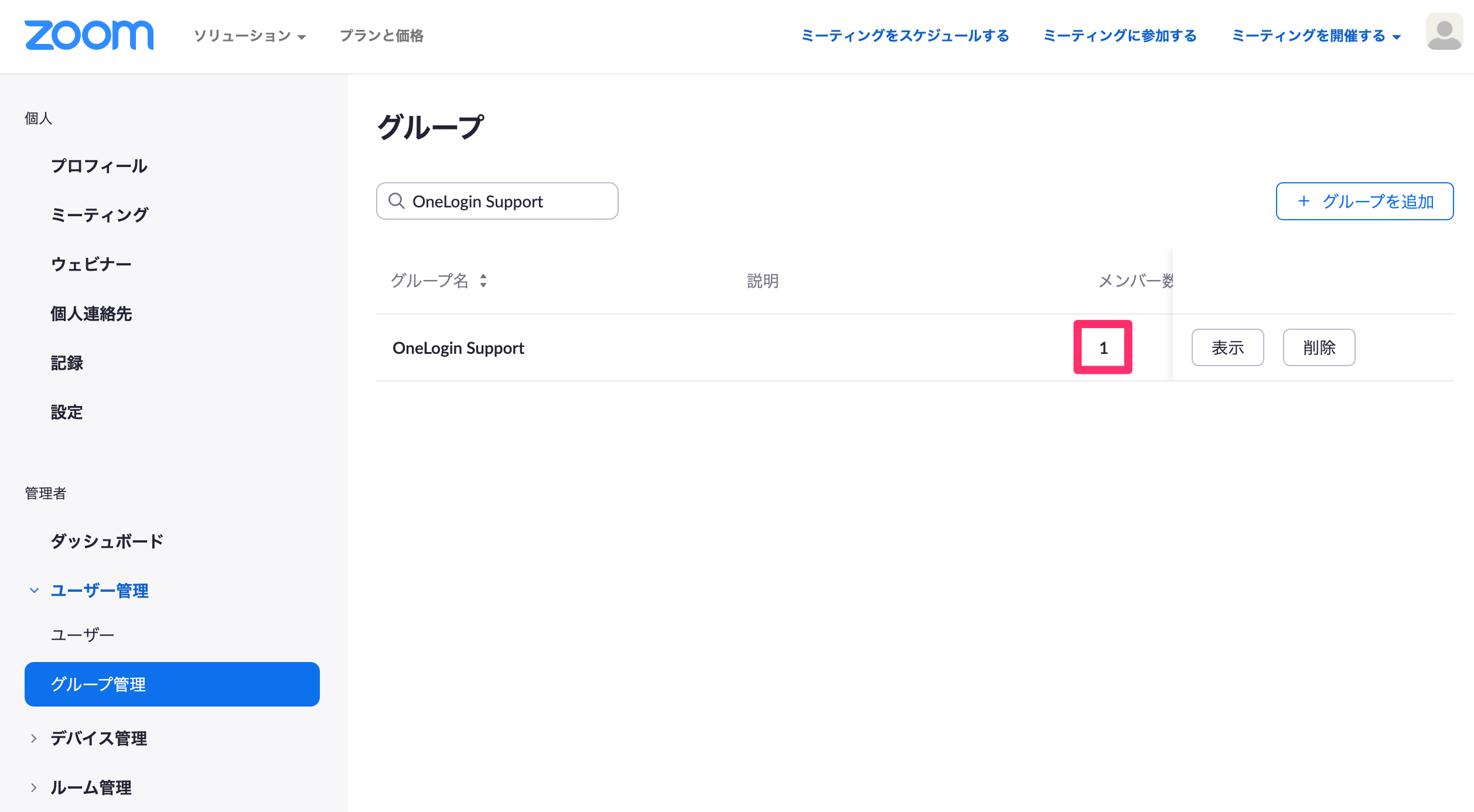1474x812 pixels.
Task: Click the グループ page heading
Action: coord(431,127)
